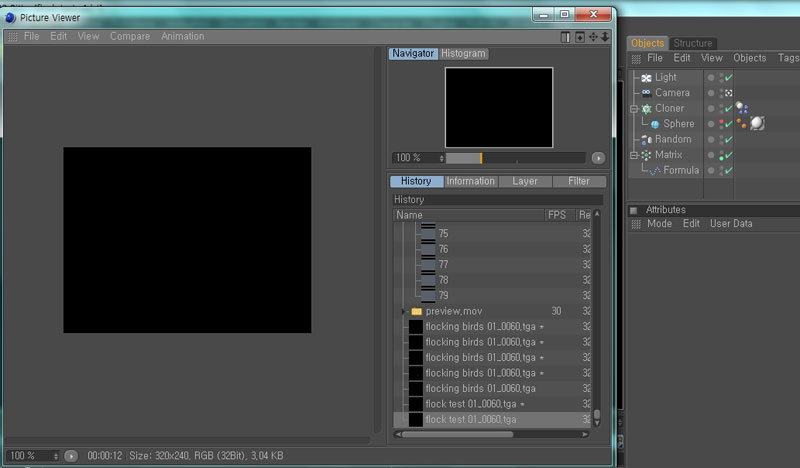This screenshot has height=468, width=800.
Task: Toggle the Light enable checkmark
Action: click(729, 78)
